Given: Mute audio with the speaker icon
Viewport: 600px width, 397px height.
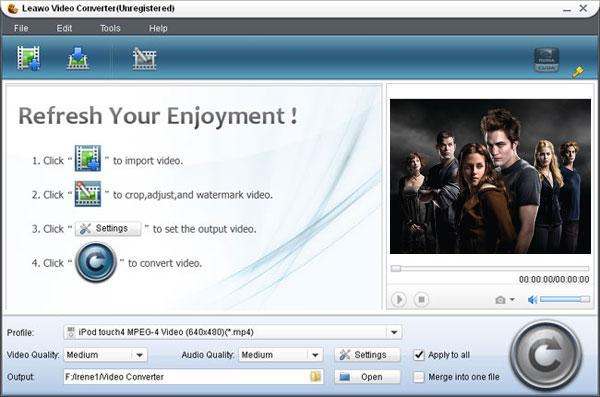Looking at the screenshot, I should tap(532, 300).
